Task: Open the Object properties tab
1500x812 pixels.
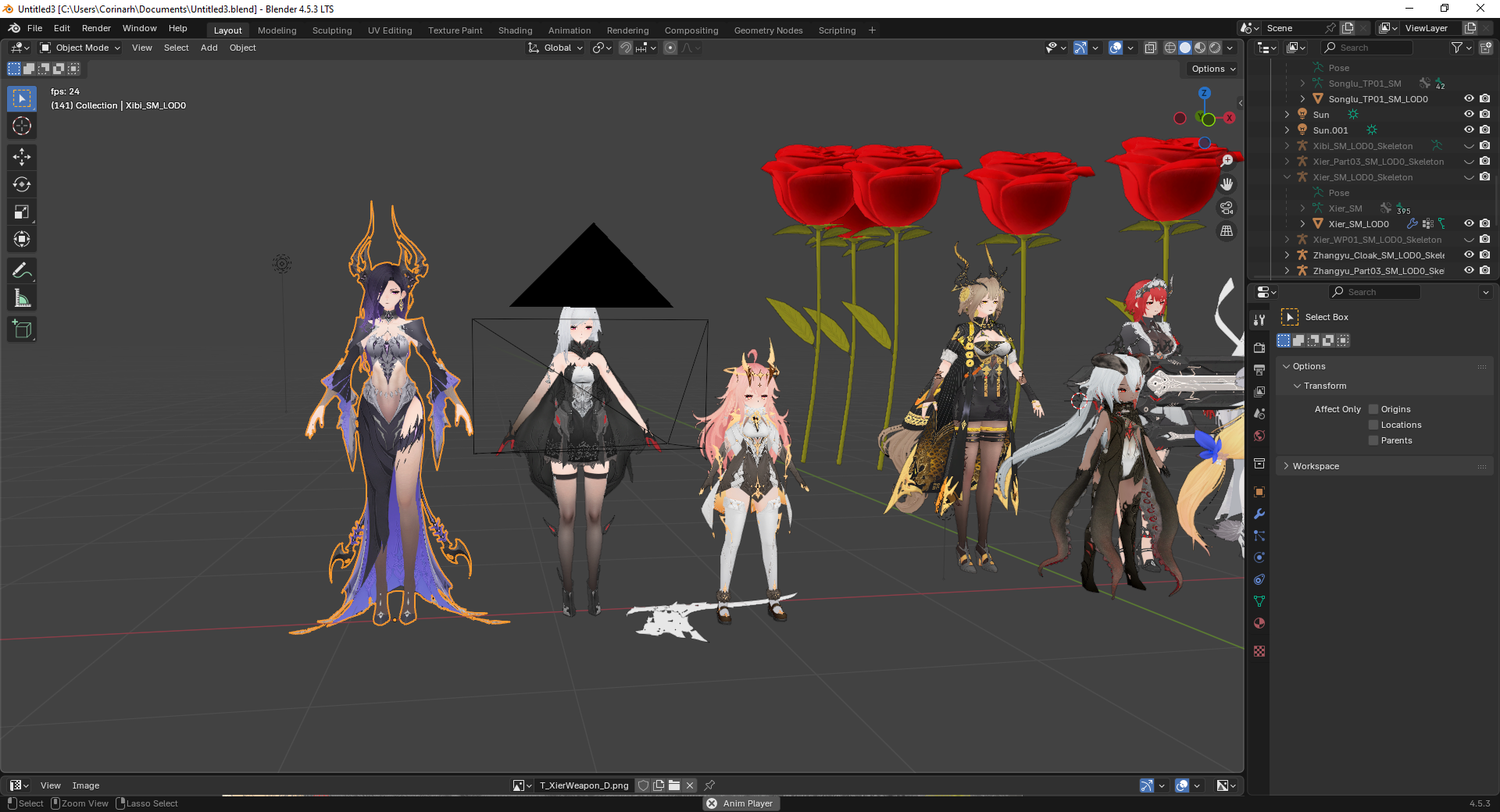Action: click(x=1259, y=492)
